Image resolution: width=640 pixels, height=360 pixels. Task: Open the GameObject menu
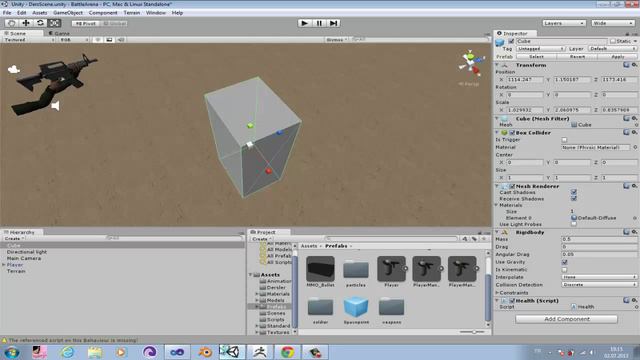coord(68,13)
